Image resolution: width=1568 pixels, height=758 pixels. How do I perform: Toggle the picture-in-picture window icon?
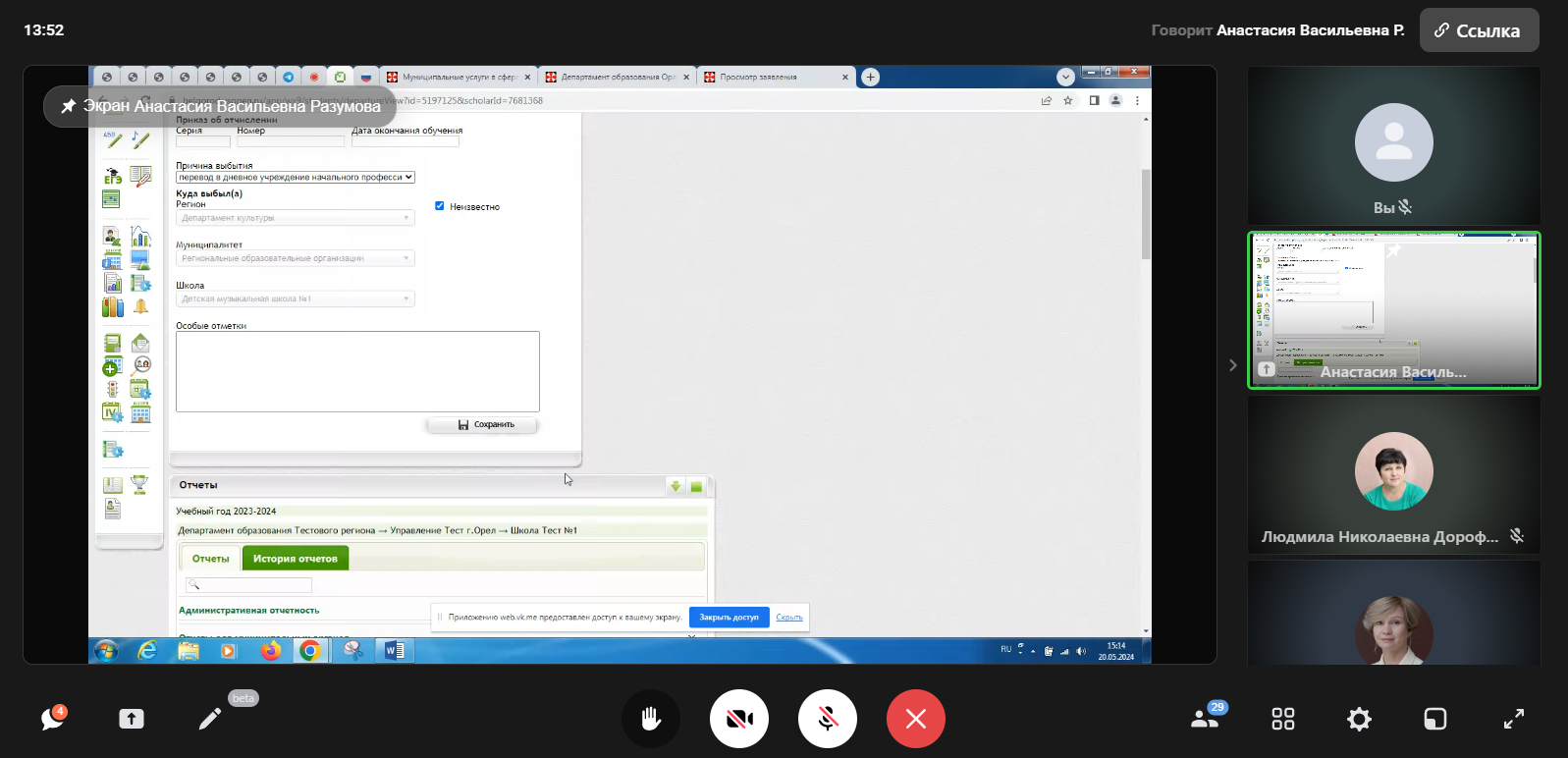(x=1434, y=719)
